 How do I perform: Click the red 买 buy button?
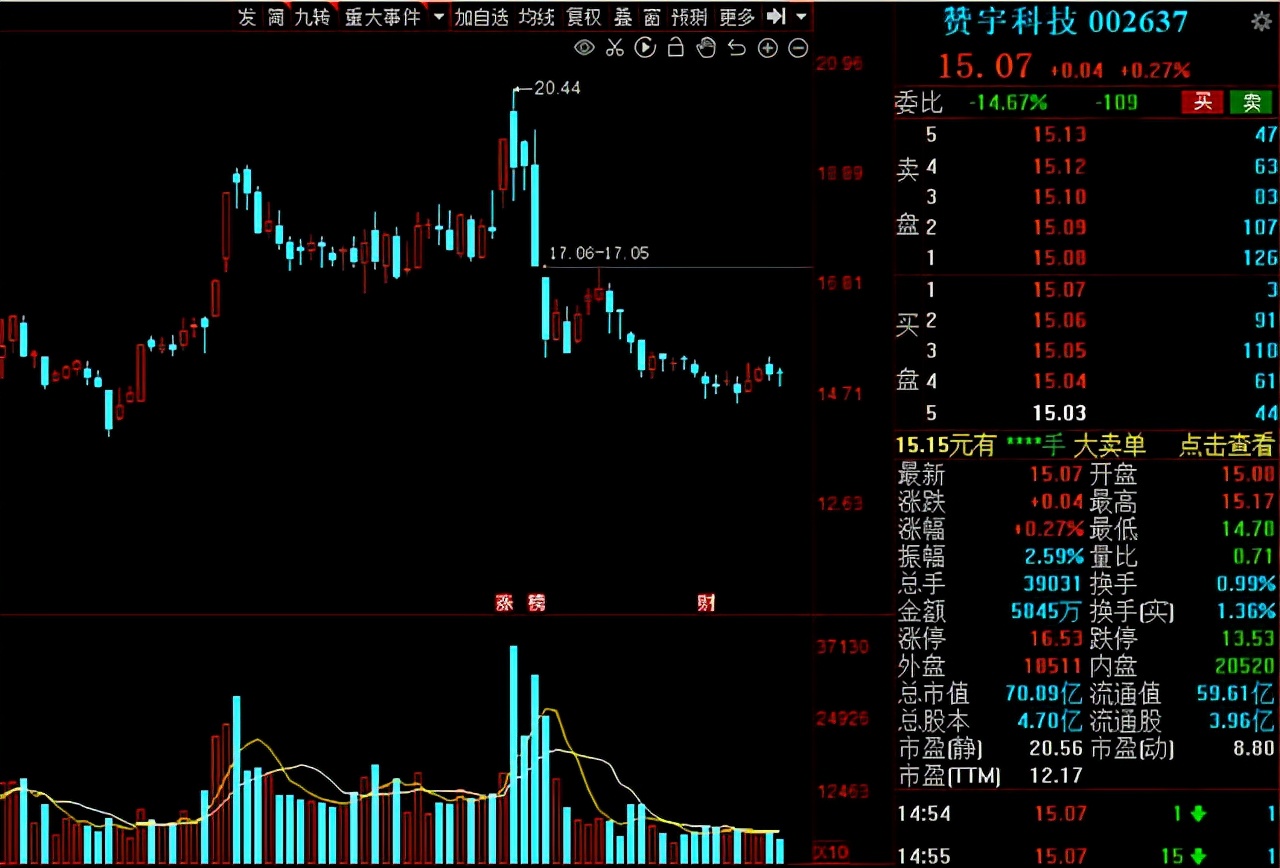coord(1204,102)
